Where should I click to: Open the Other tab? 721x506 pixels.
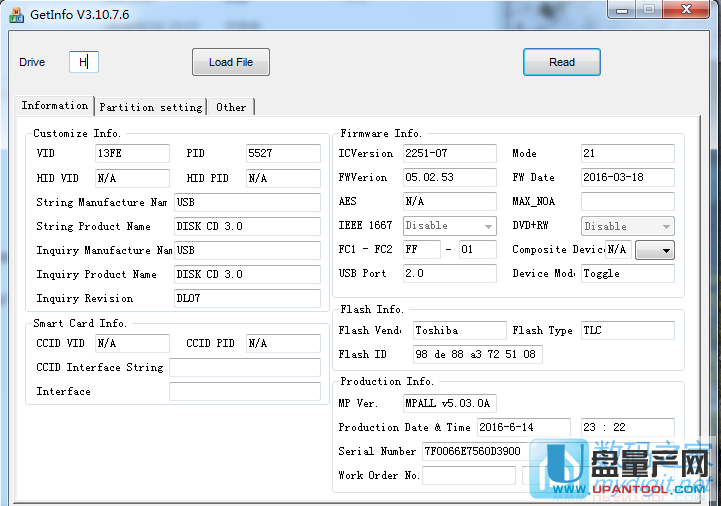click(231, 107)
